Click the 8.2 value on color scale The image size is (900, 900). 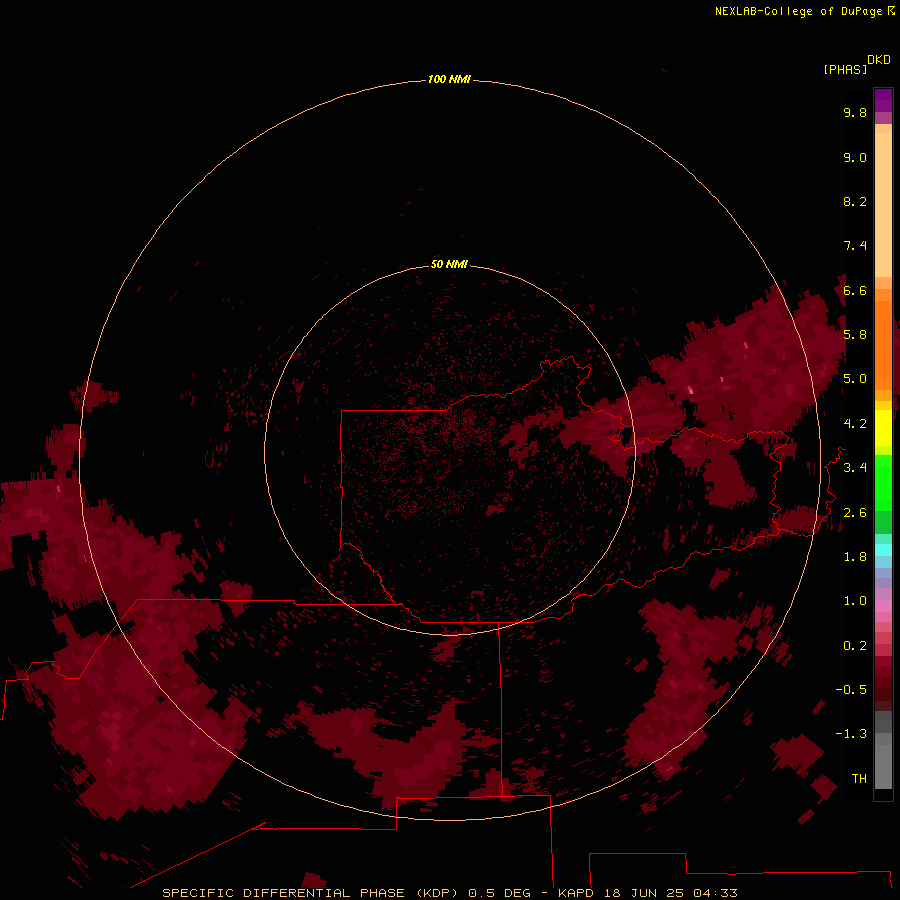coord(855,201)
